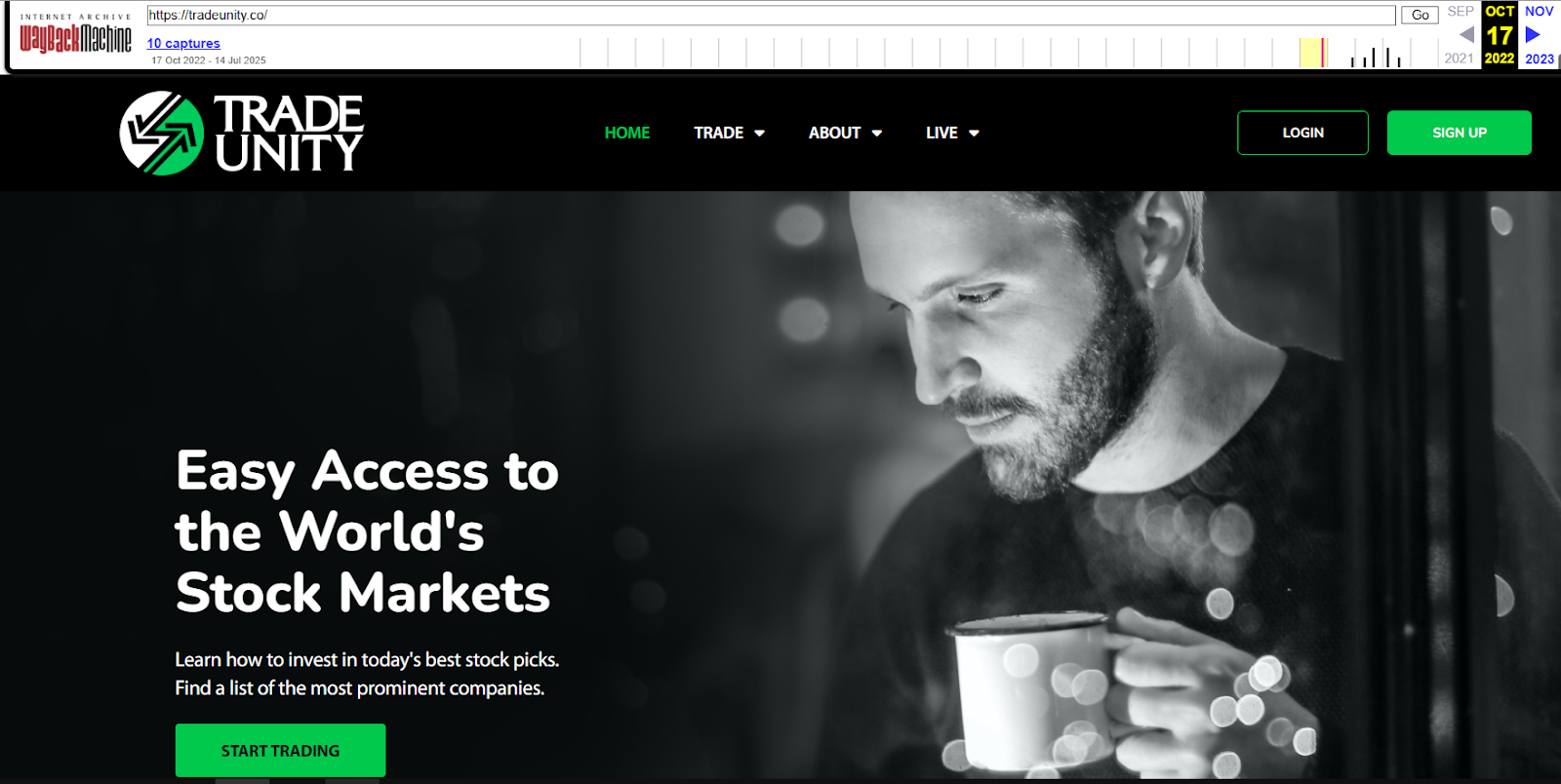Select the LIVE nav item label
The image size is (1561, 784).
pyautogui.click(x=941, y=133)
